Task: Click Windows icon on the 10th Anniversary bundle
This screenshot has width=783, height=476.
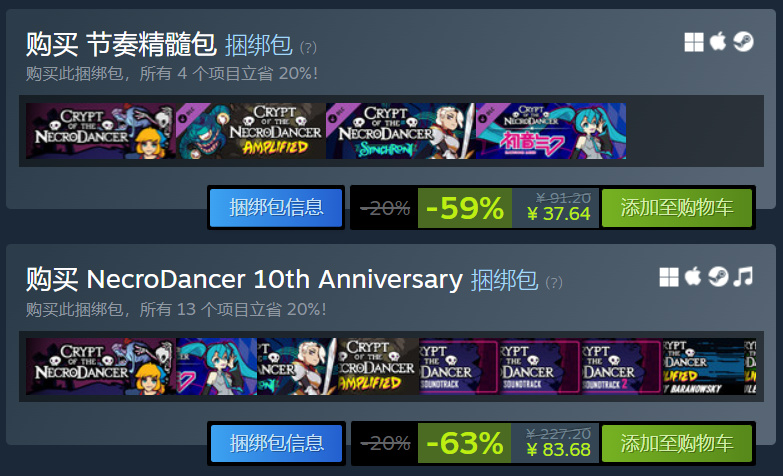Action: click(669, 277)
